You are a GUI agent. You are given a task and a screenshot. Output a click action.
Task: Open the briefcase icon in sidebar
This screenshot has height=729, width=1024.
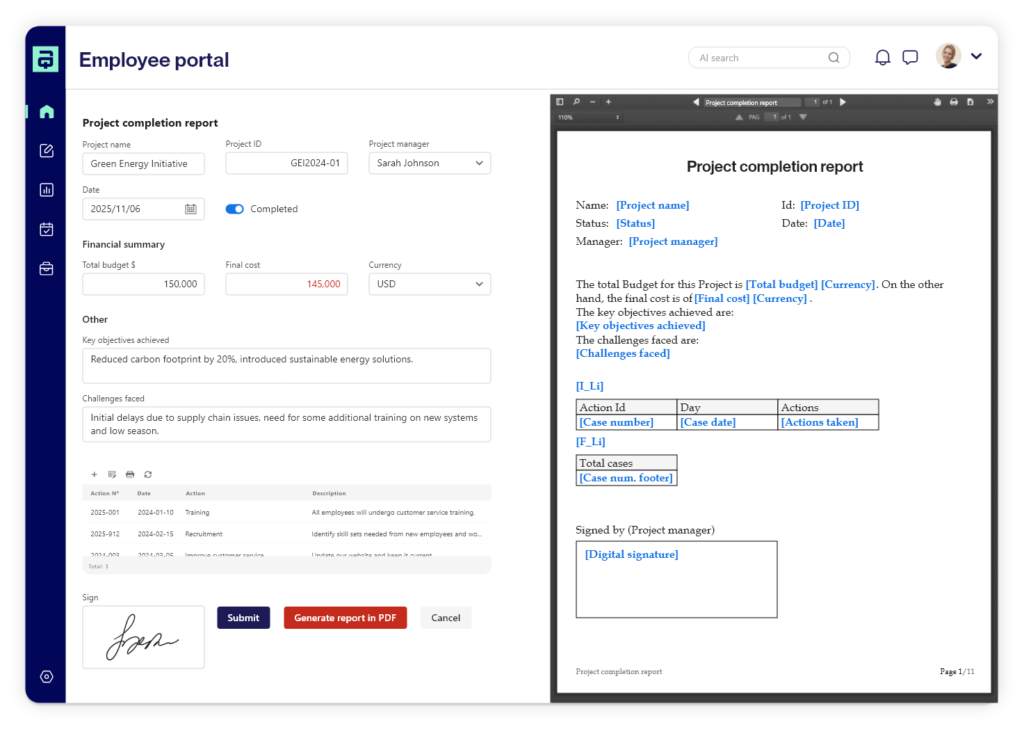(46, 267)
